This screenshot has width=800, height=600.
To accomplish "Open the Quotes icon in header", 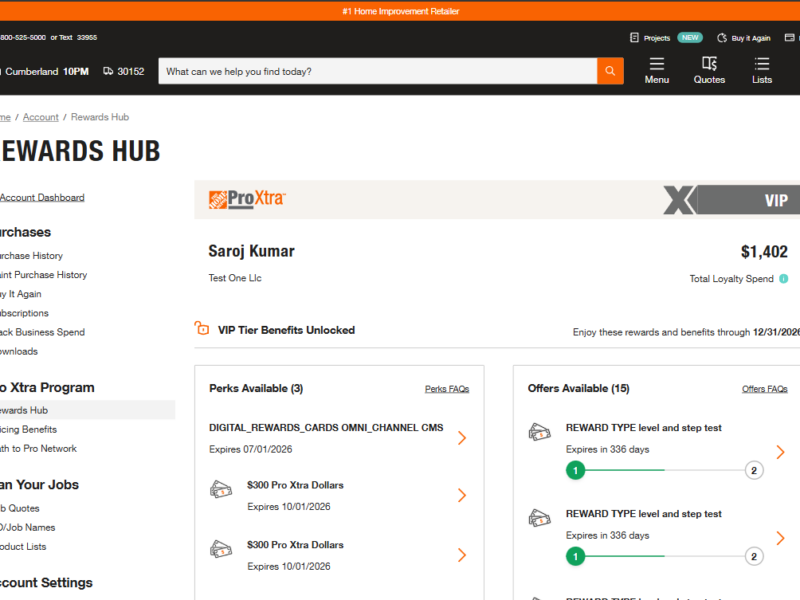I will click(x=709, y=64).
